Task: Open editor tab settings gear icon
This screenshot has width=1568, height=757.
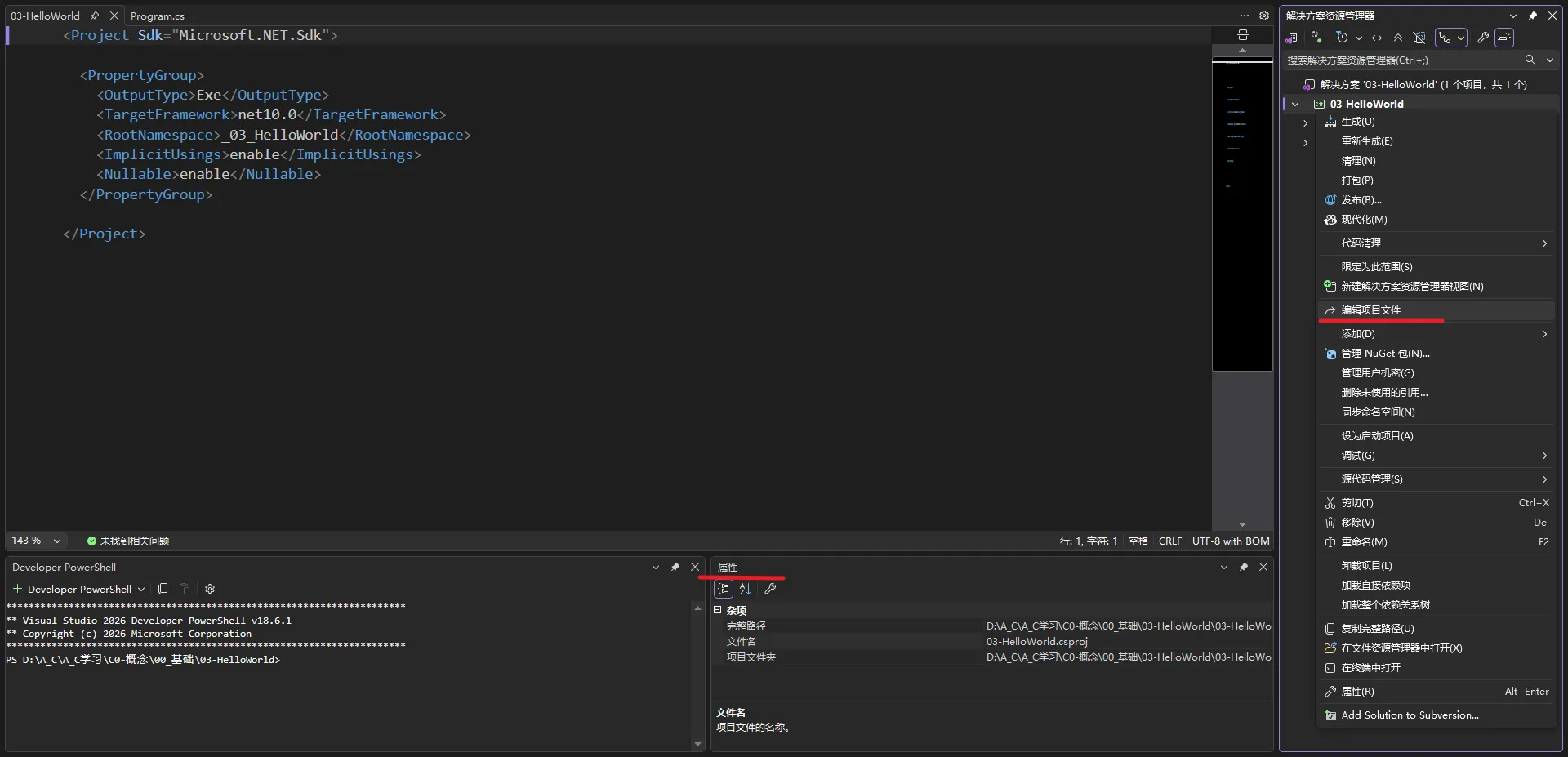Action: [x=1264, y=16]
